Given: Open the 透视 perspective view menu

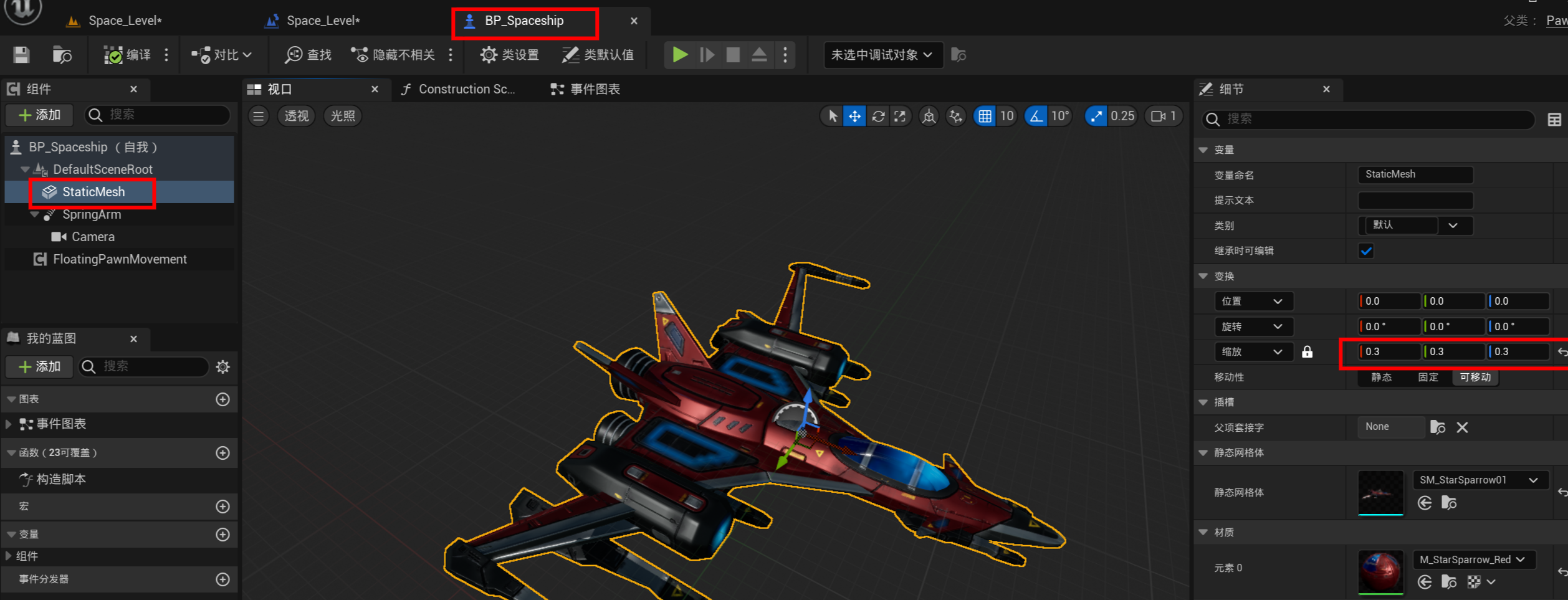Looking at the screenshot, I should 297,116.
